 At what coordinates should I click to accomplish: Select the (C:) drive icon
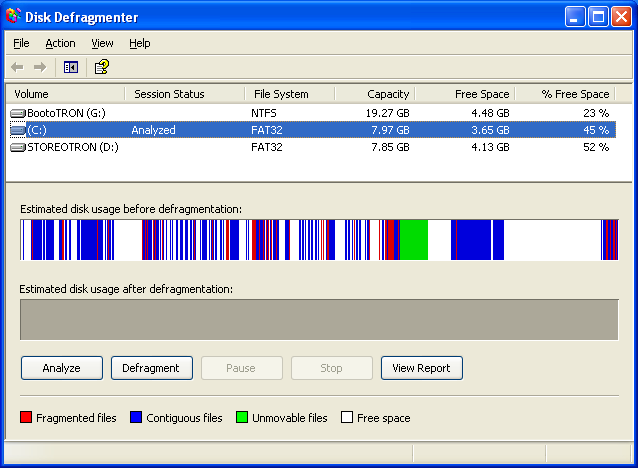(18, 130)
